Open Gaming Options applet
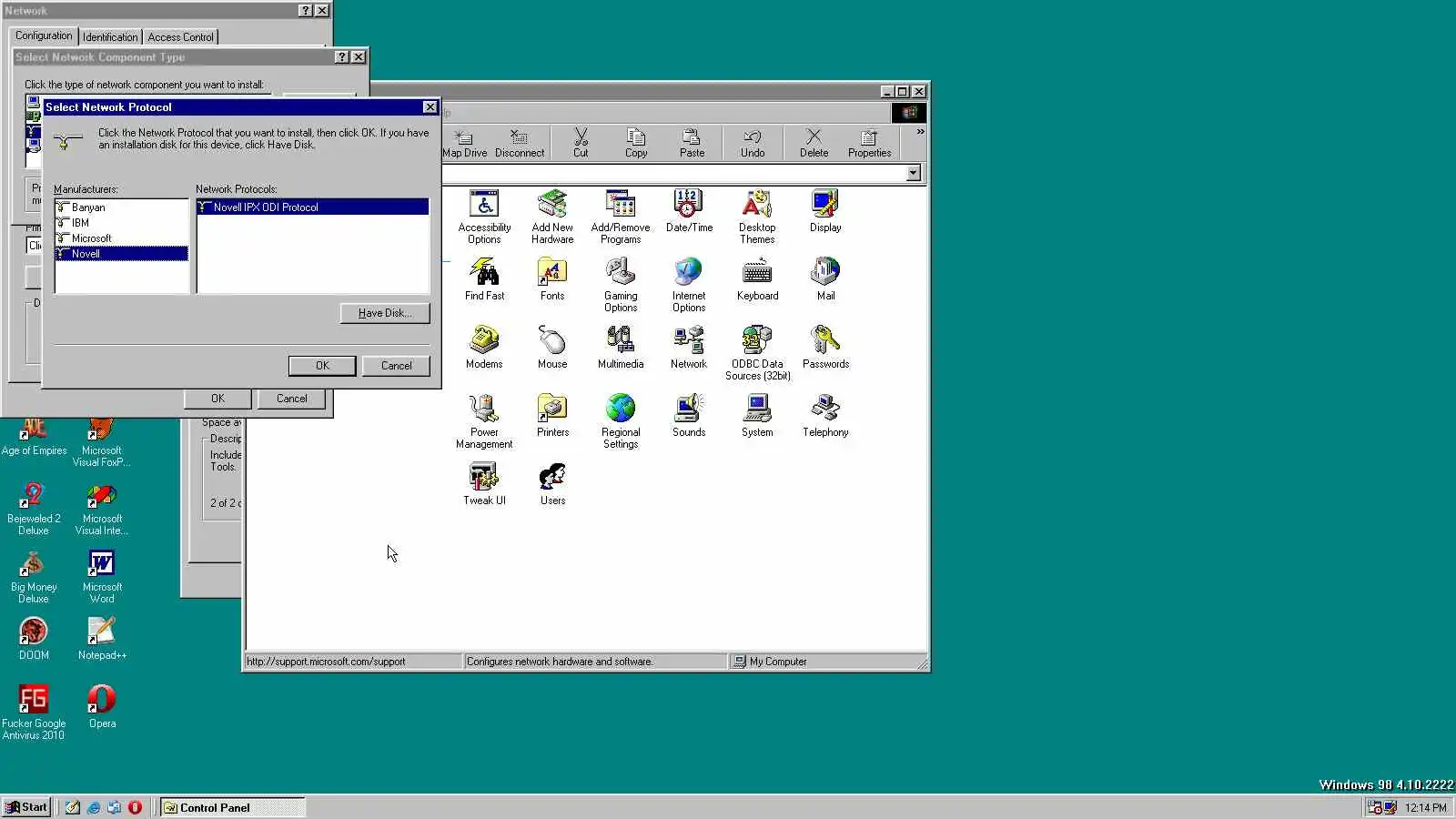Viewport: 1456px width, 819px height. coord(621,284)
